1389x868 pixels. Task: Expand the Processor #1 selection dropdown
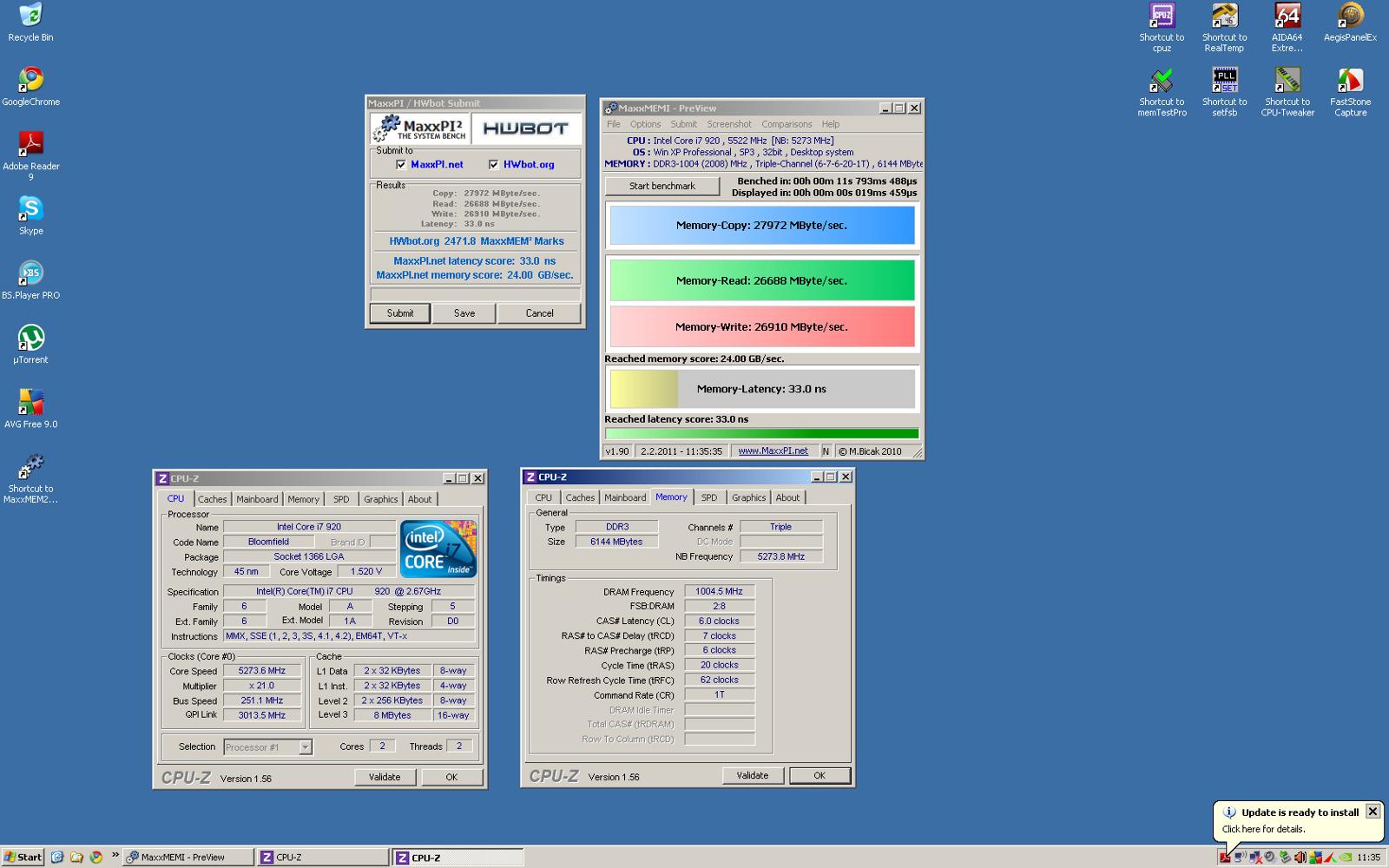pyautogui.click(x=305, y=747)
